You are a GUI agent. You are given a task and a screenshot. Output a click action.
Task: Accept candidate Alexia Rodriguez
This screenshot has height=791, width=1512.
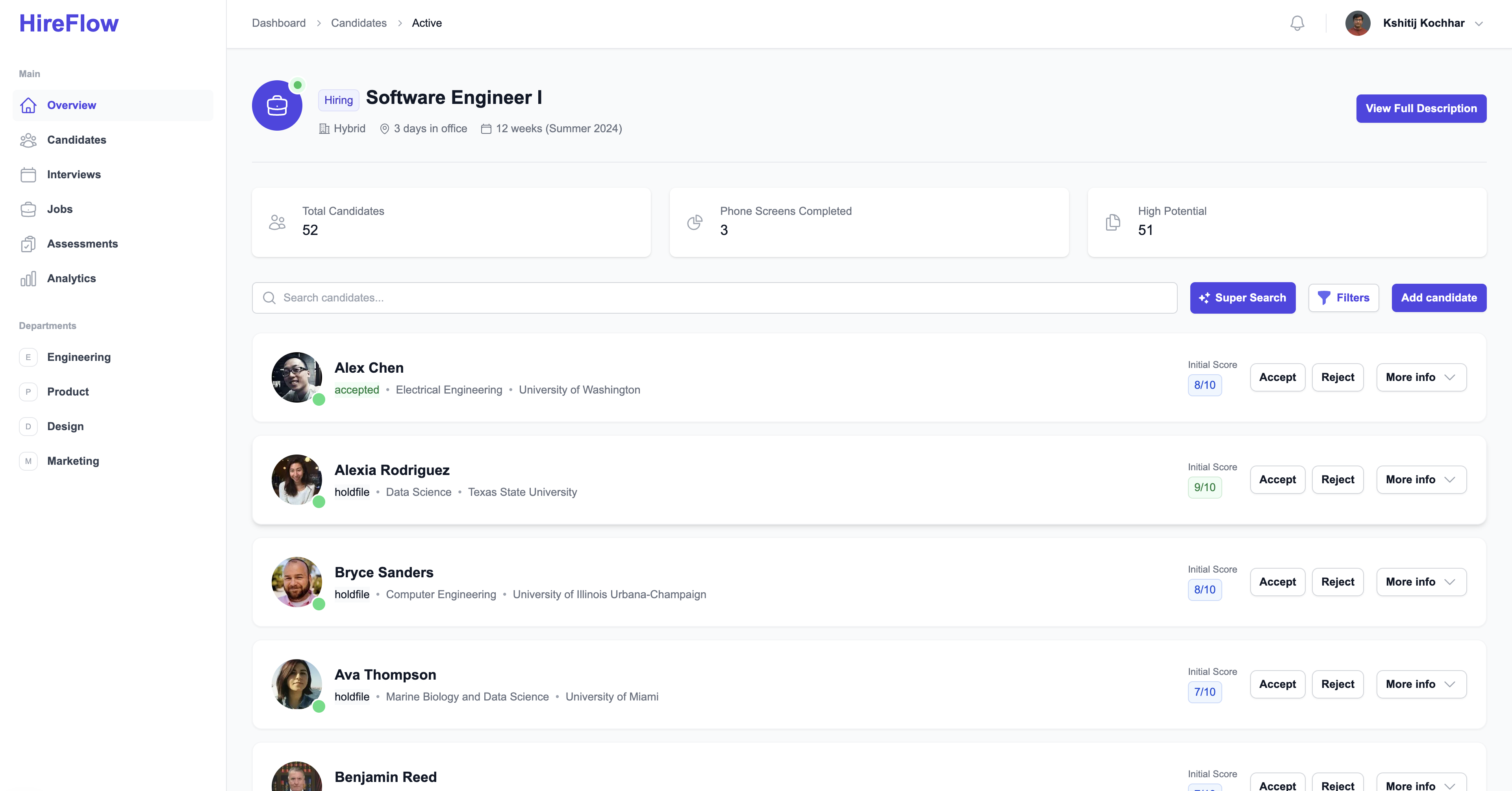tap(1277, 479)
